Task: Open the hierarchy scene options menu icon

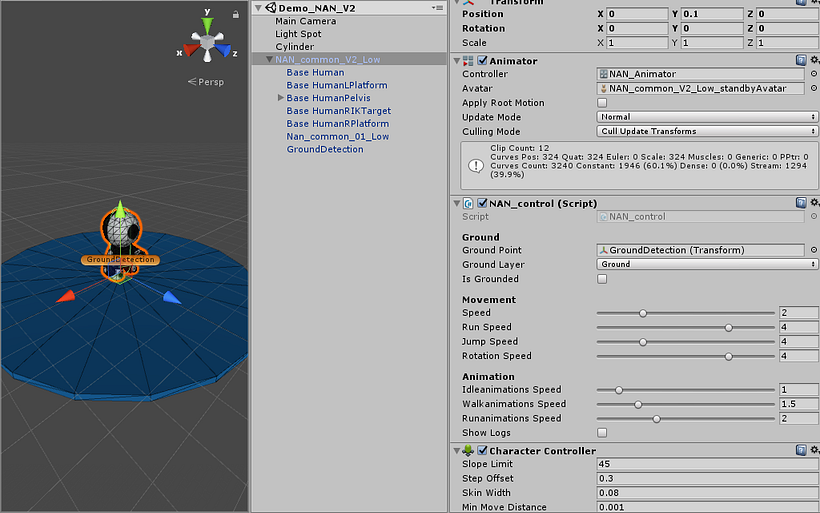Action: [x=438, y=8]
